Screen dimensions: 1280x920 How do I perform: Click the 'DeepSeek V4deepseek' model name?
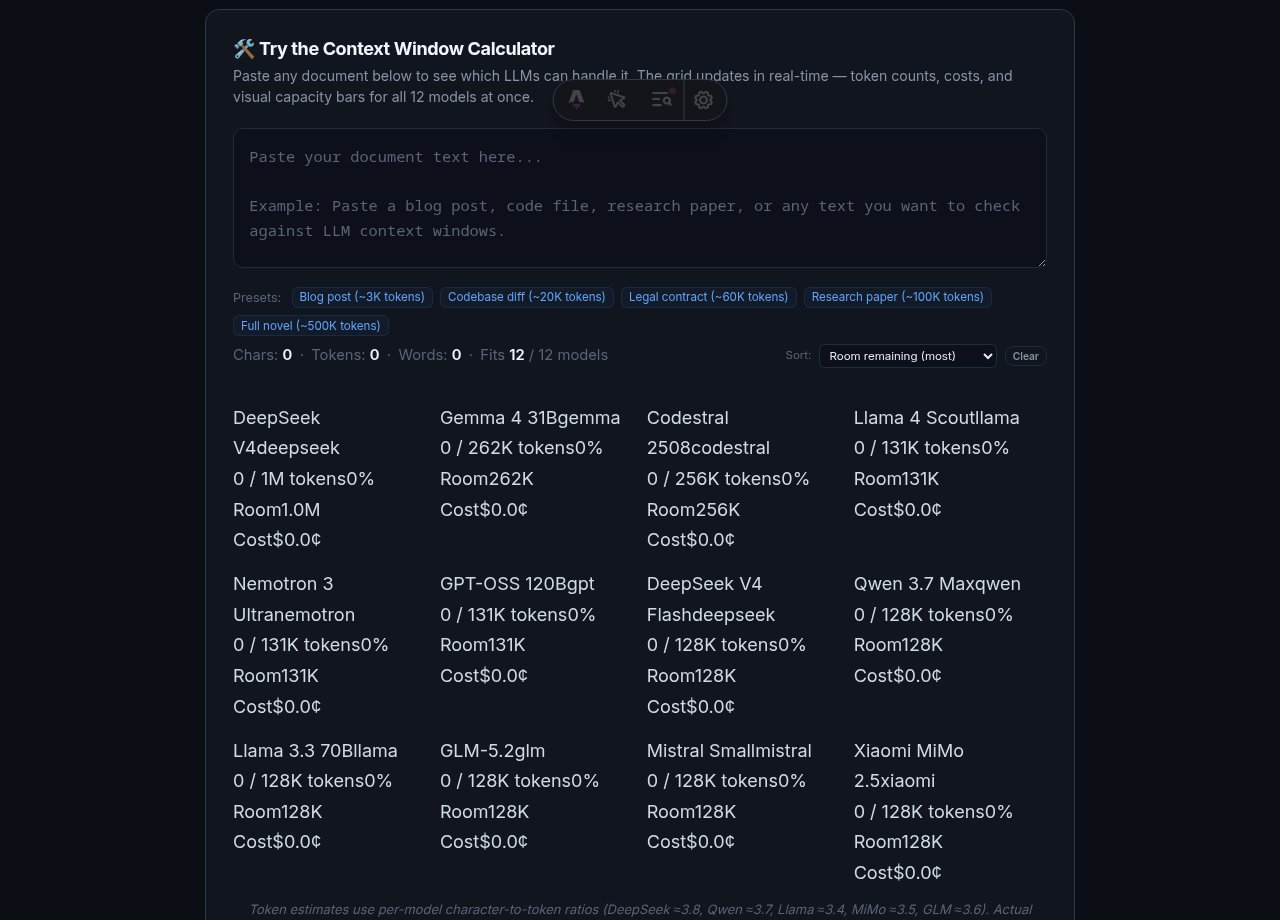287,432
